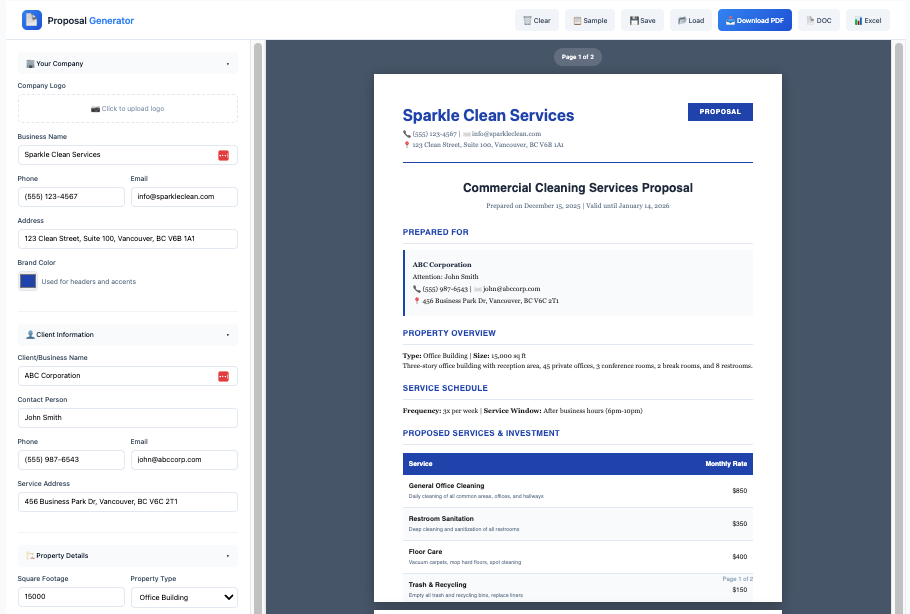Screen dimensions: 910x614
Task: Click the Save floppy disk icon
Action: (x=635, y=19)
